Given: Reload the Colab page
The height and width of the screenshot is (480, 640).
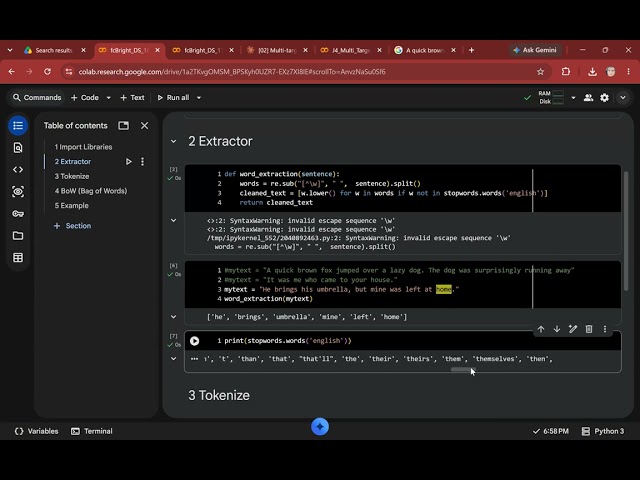Looking at the screenshot, I should (x=47, y=72).
